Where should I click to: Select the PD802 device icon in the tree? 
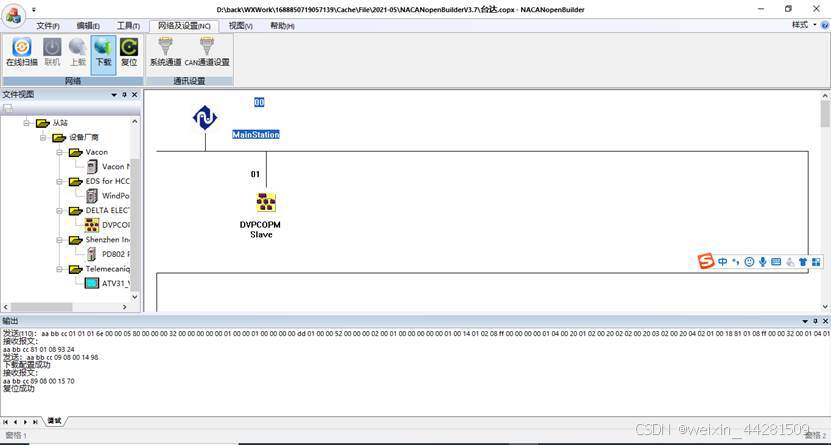[92, 254]
